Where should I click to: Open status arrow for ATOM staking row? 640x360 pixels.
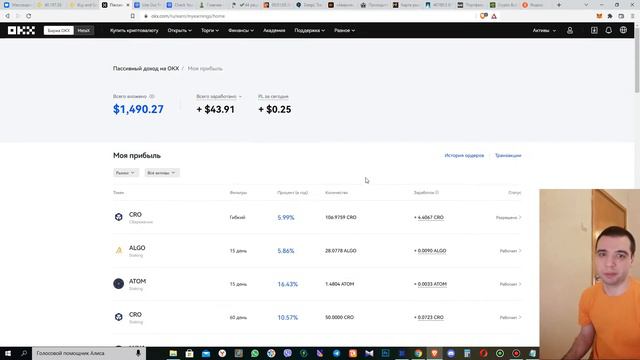520,284
